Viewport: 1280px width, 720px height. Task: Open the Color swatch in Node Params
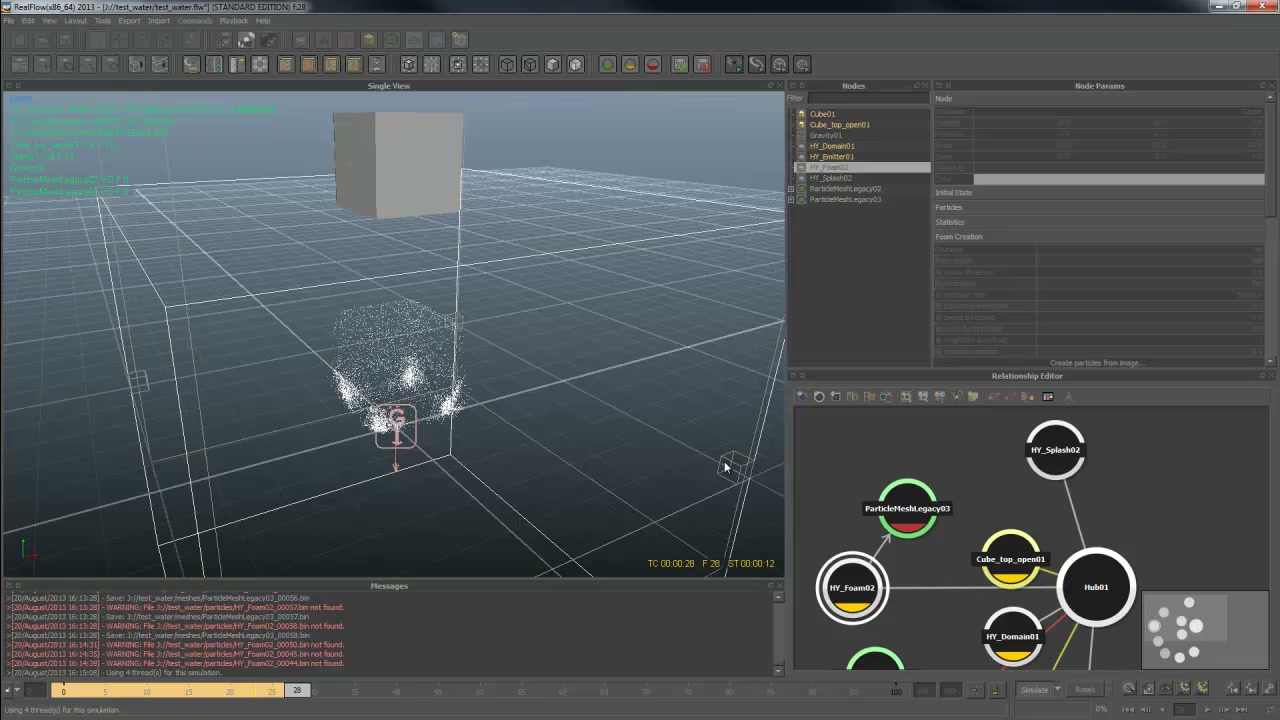click(1118, 180)
